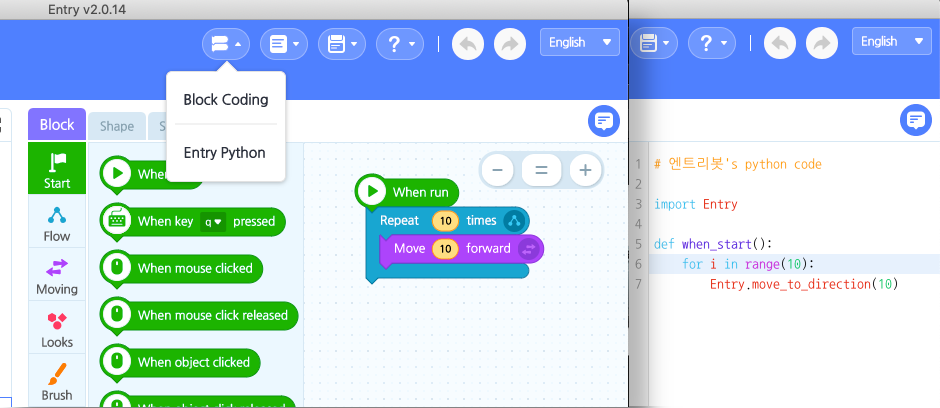The height and width of the screenshot is (408, 940).
Task: Select the When mouse click released block
Action: (199, 315)
